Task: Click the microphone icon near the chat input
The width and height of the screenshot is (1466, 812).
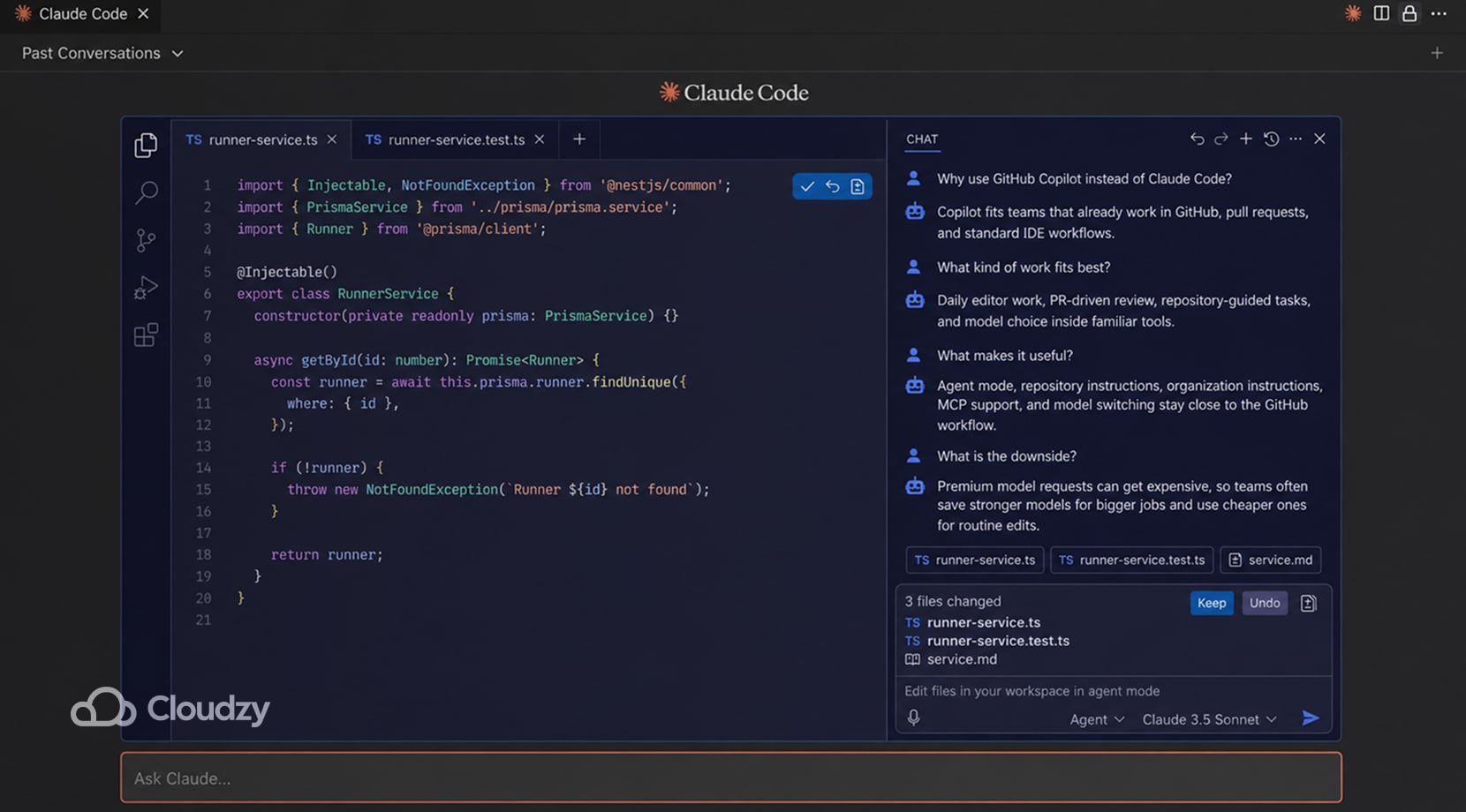Action: click(x=914, y=718)
